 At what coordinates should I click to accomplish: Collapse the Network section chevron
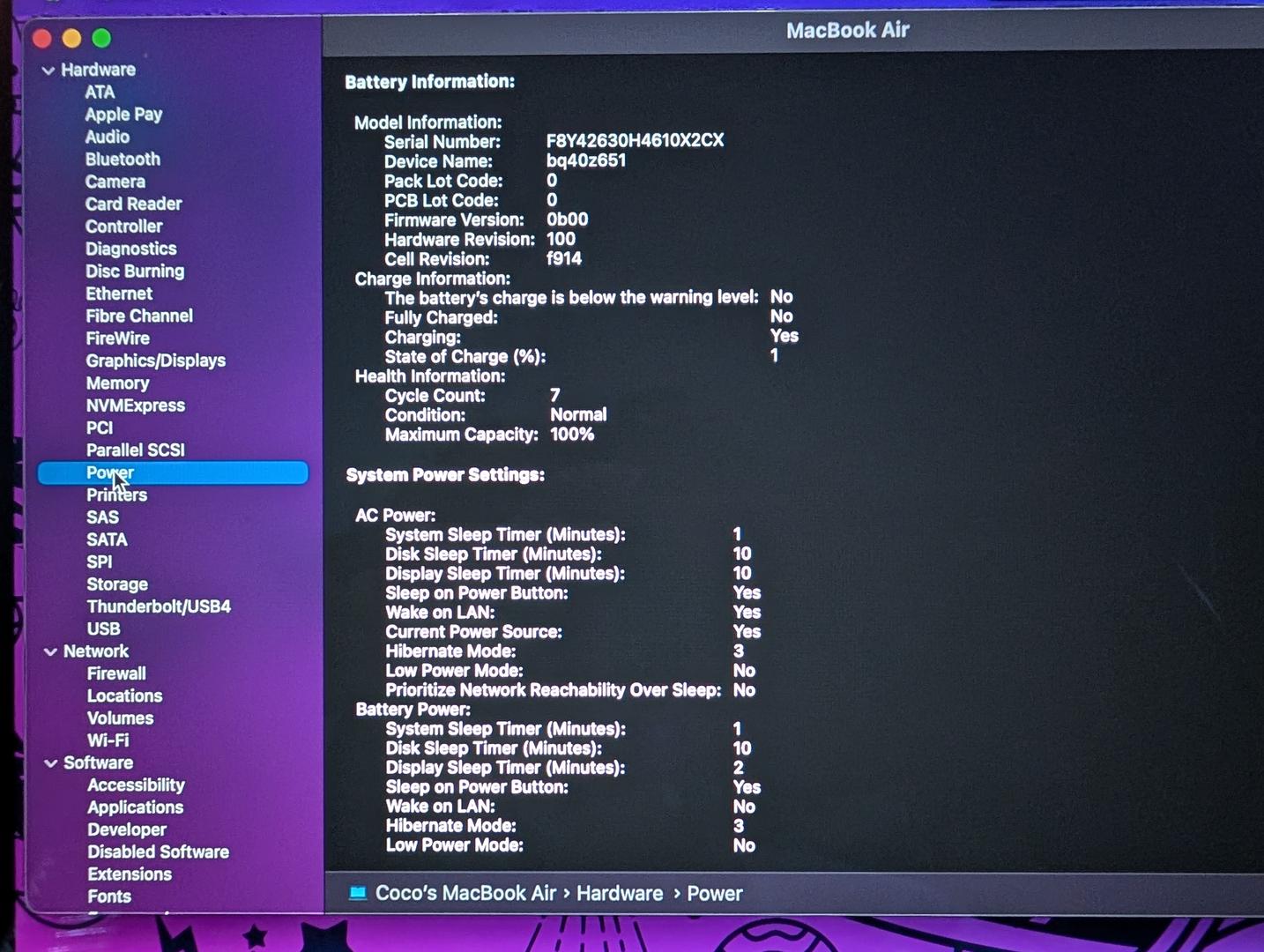(x=50, y=652)
